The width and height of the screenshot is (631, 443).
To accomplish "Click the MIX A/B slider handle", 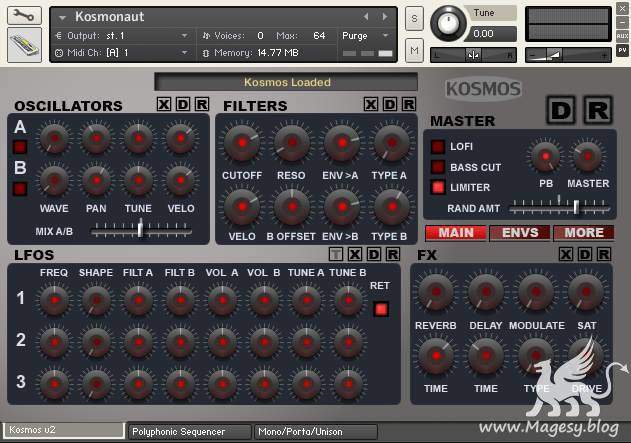I will 140,228.
